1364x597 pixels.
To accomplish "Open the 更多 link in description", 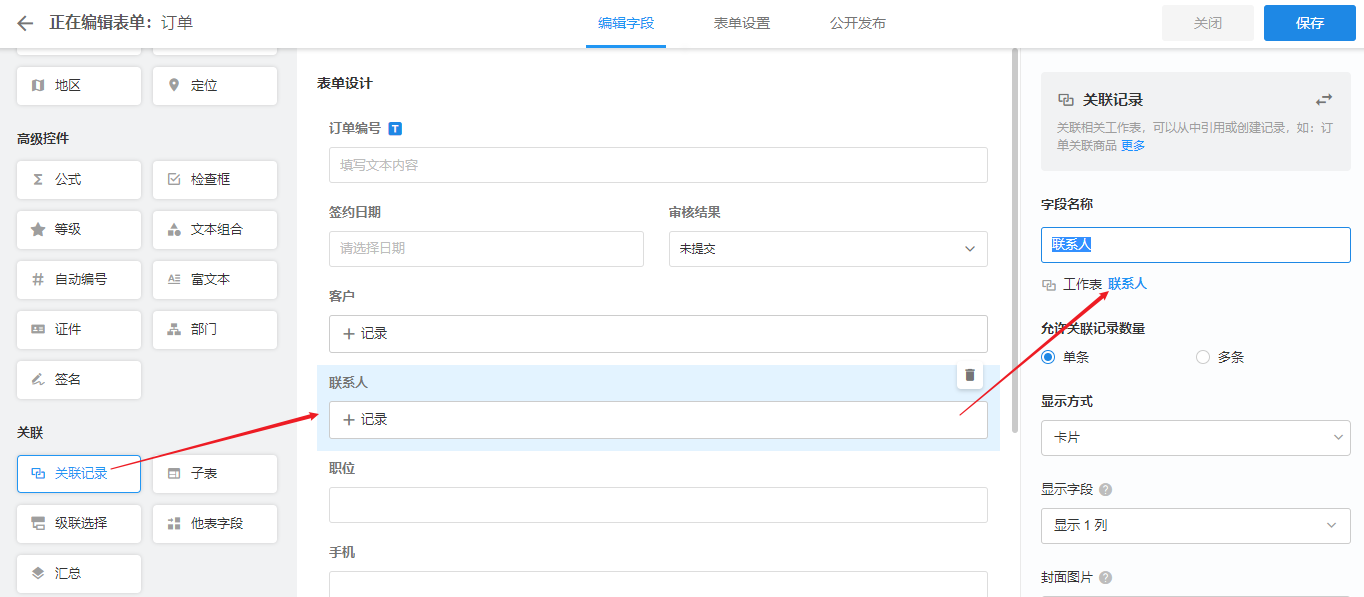I will tap(1133, 146).
